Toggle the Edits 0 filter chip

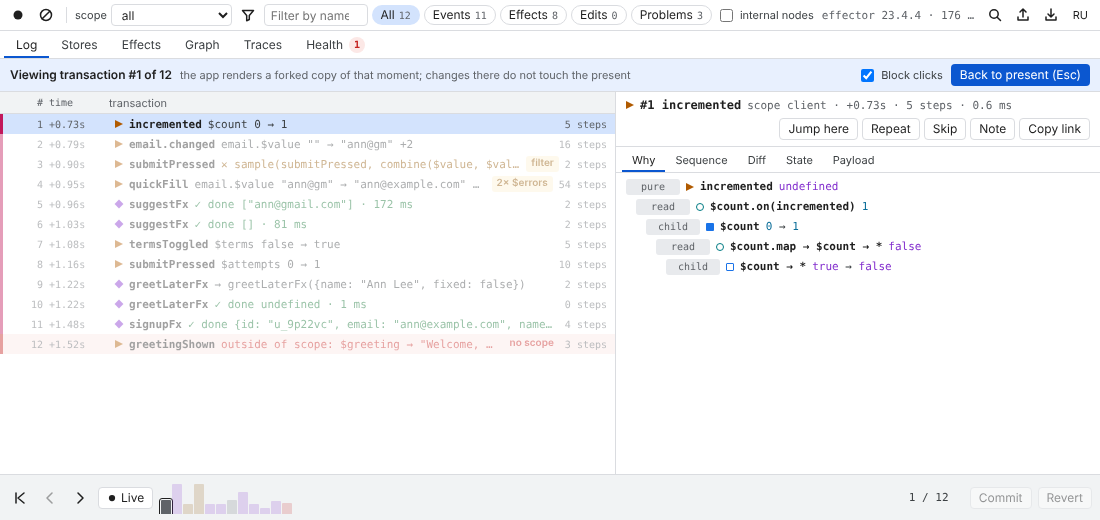pos(598,15)
